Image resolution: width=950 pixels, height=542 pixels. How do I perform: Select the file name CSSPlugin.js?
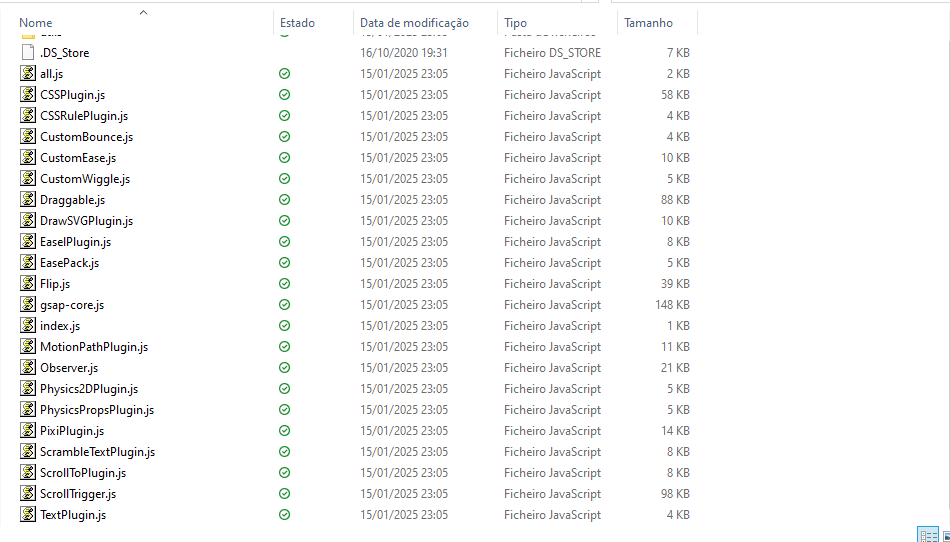pos(73,95)
